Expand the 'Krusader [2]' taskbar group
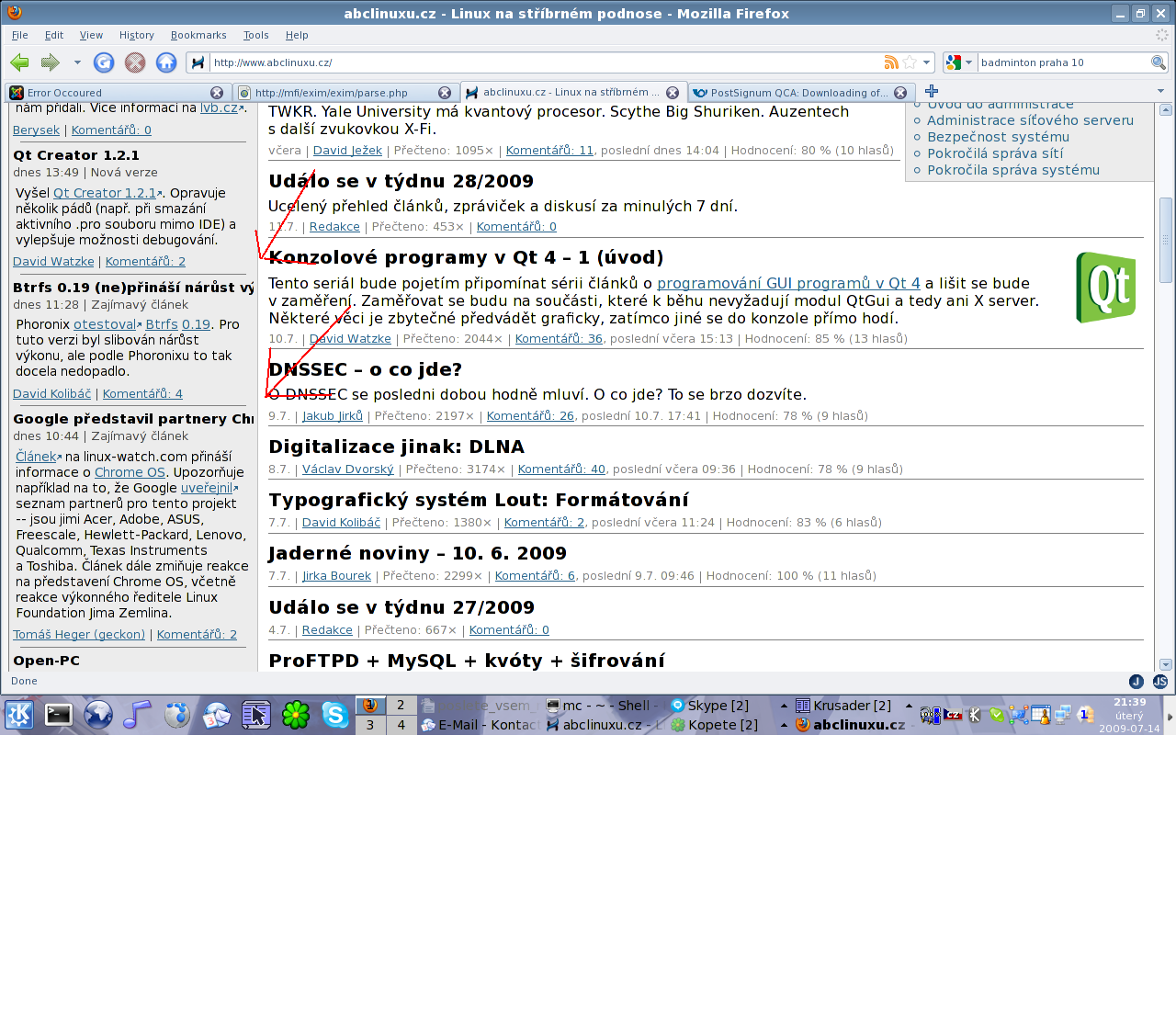Image resolution: width=1176 pixels, height=1029 pixels. click(854, 706)
